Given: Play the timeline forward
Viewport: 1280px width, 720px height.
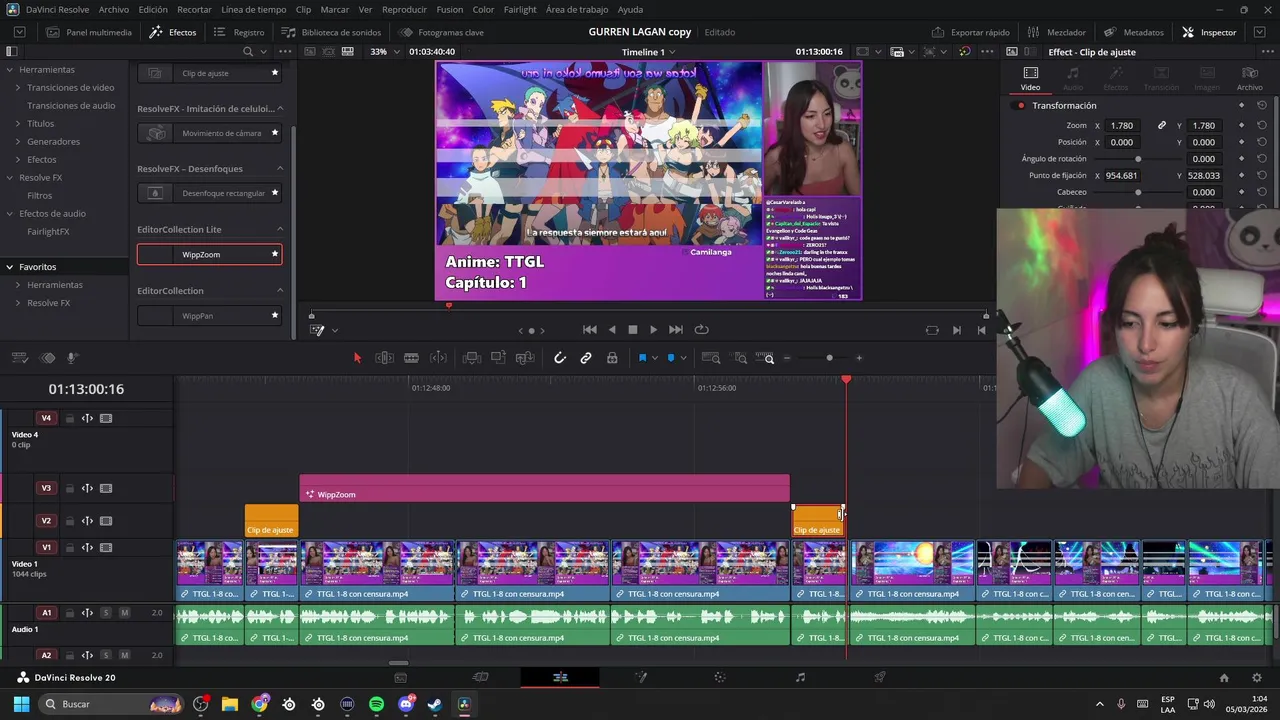Looking at the screenshot, I should point(653,329).
